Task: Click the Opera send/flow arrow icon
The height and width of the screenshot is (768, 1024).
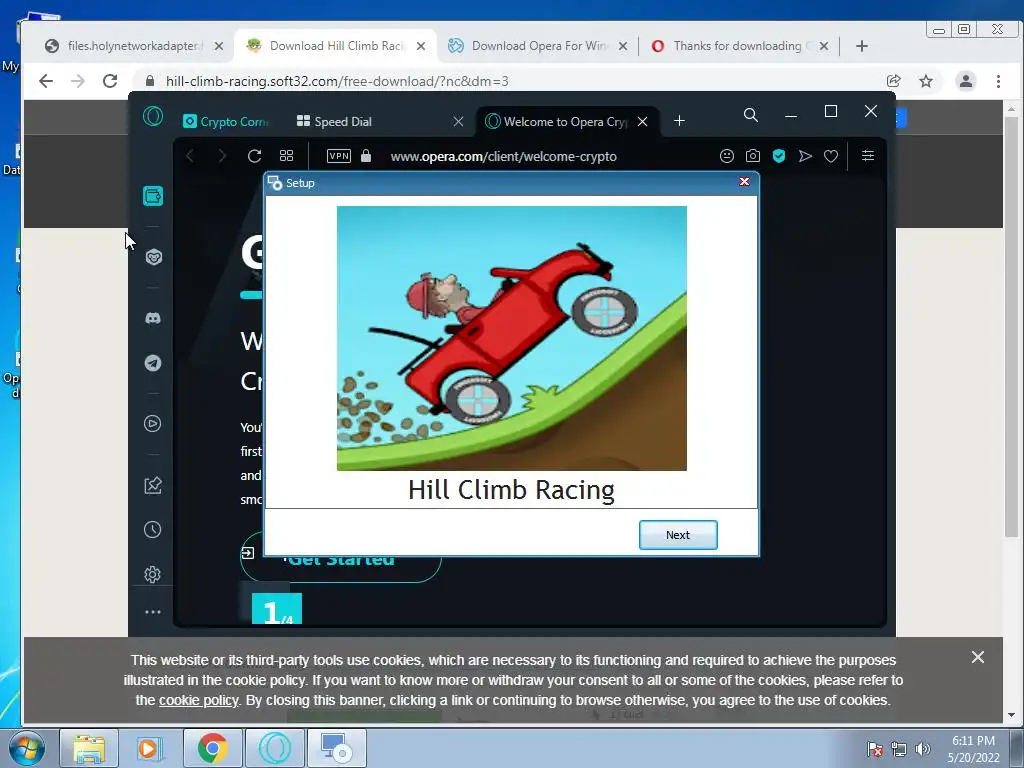Action: point(805,155)
